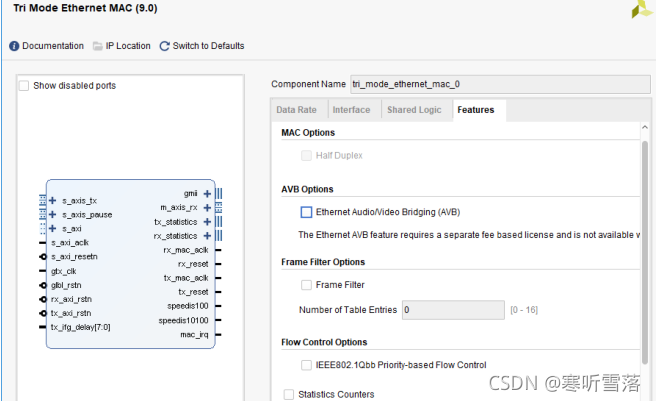Click the gmii bus connector icon
This screenshot has width=656, height=401.
pyautogui.click(x=218, y=194)
